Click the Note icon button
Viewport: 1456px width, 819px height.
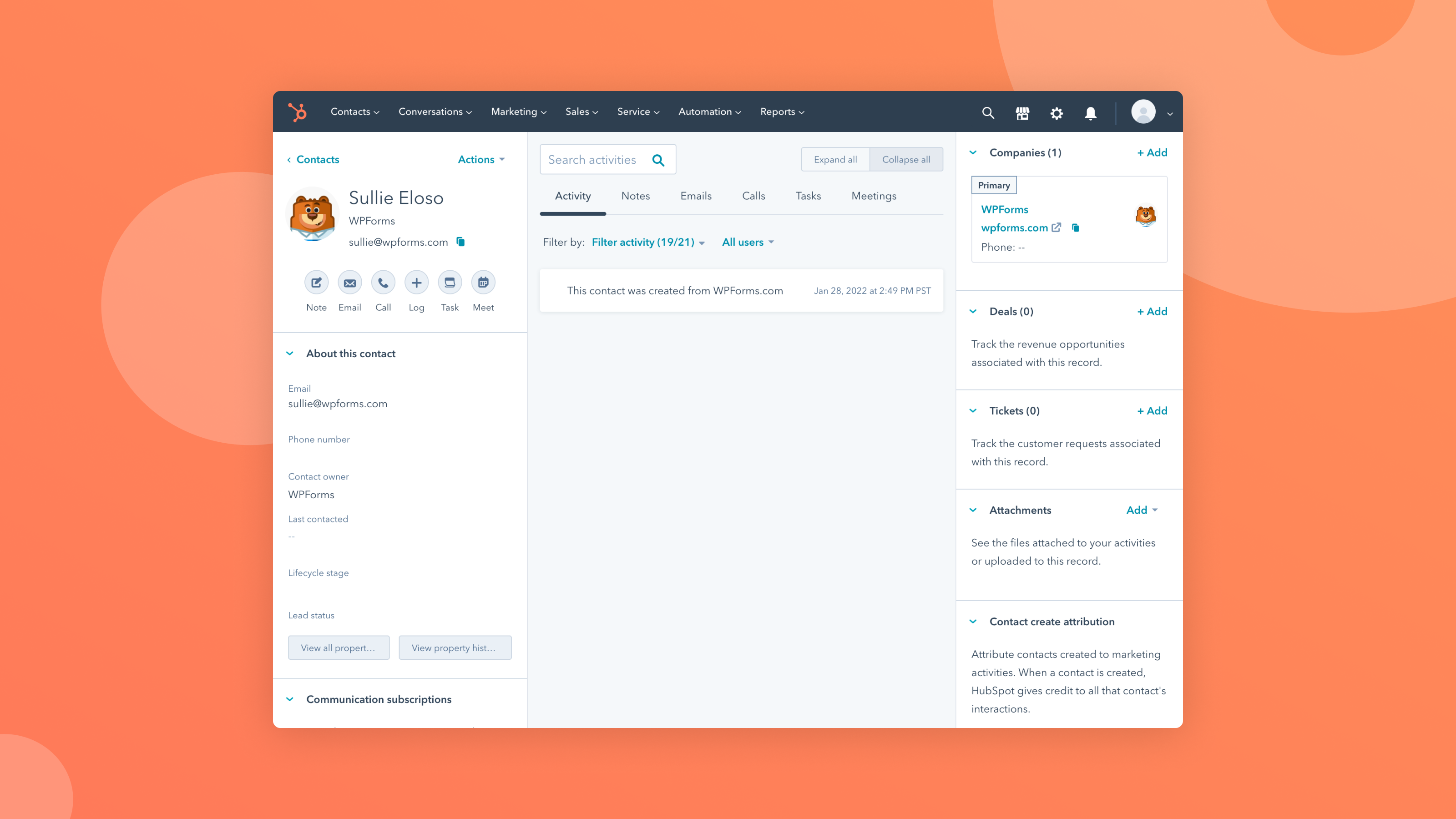pyautogui.click(x=316, y=283)
